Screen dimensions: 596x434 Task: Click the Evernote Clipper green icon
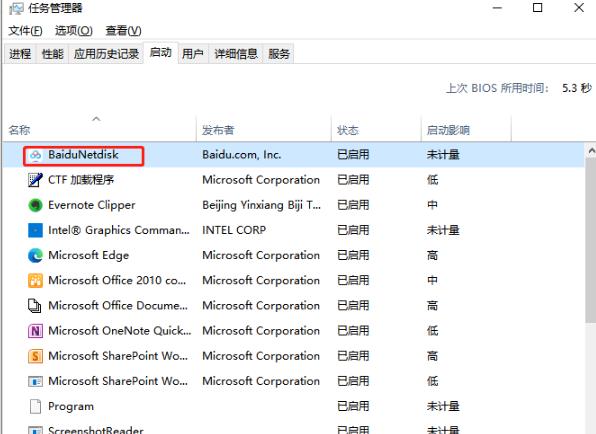(x=35, y=205)
